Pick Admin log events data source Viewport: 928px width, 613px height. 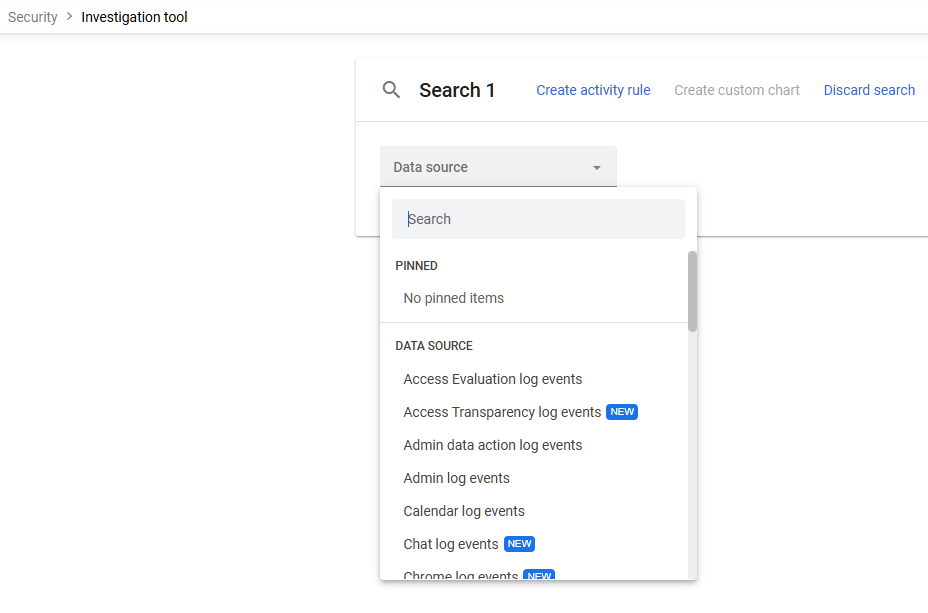(456, 478)
